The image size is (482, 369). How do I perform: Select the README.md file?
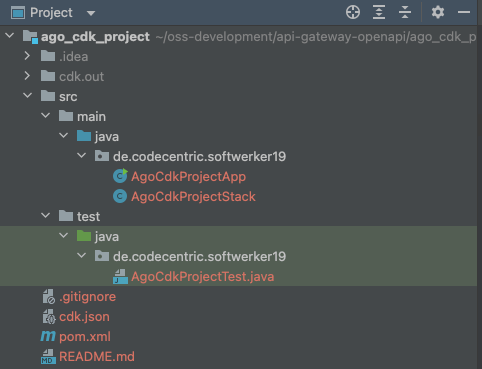click(97, 356)
